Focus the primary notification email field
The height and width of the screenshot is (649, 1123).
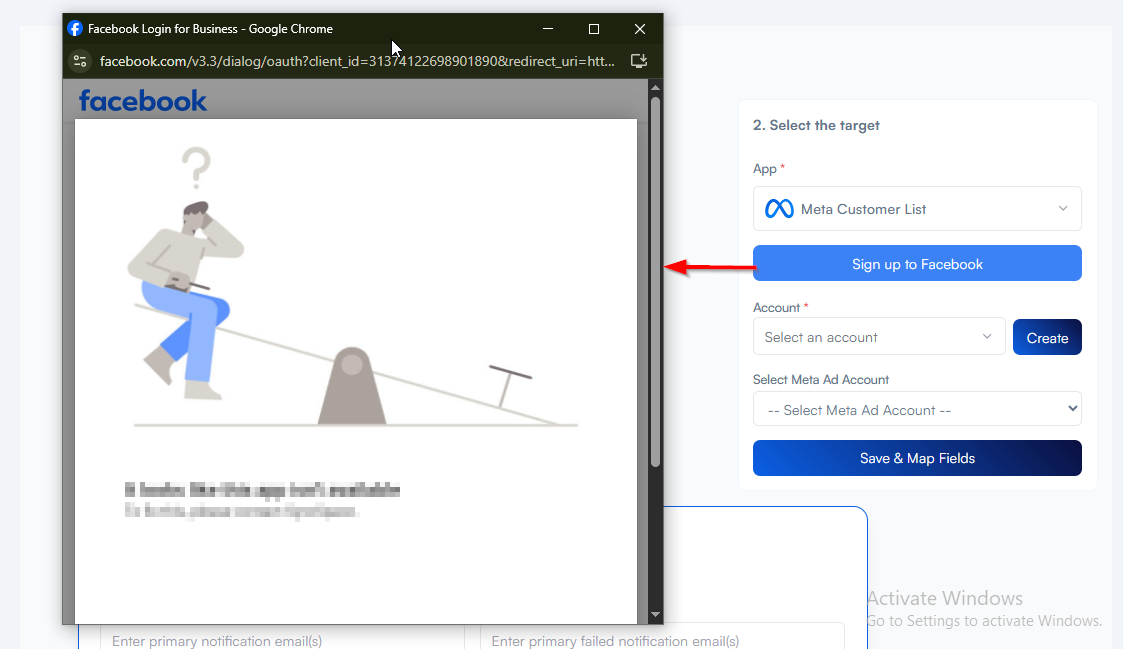click(x=280, y=640)
